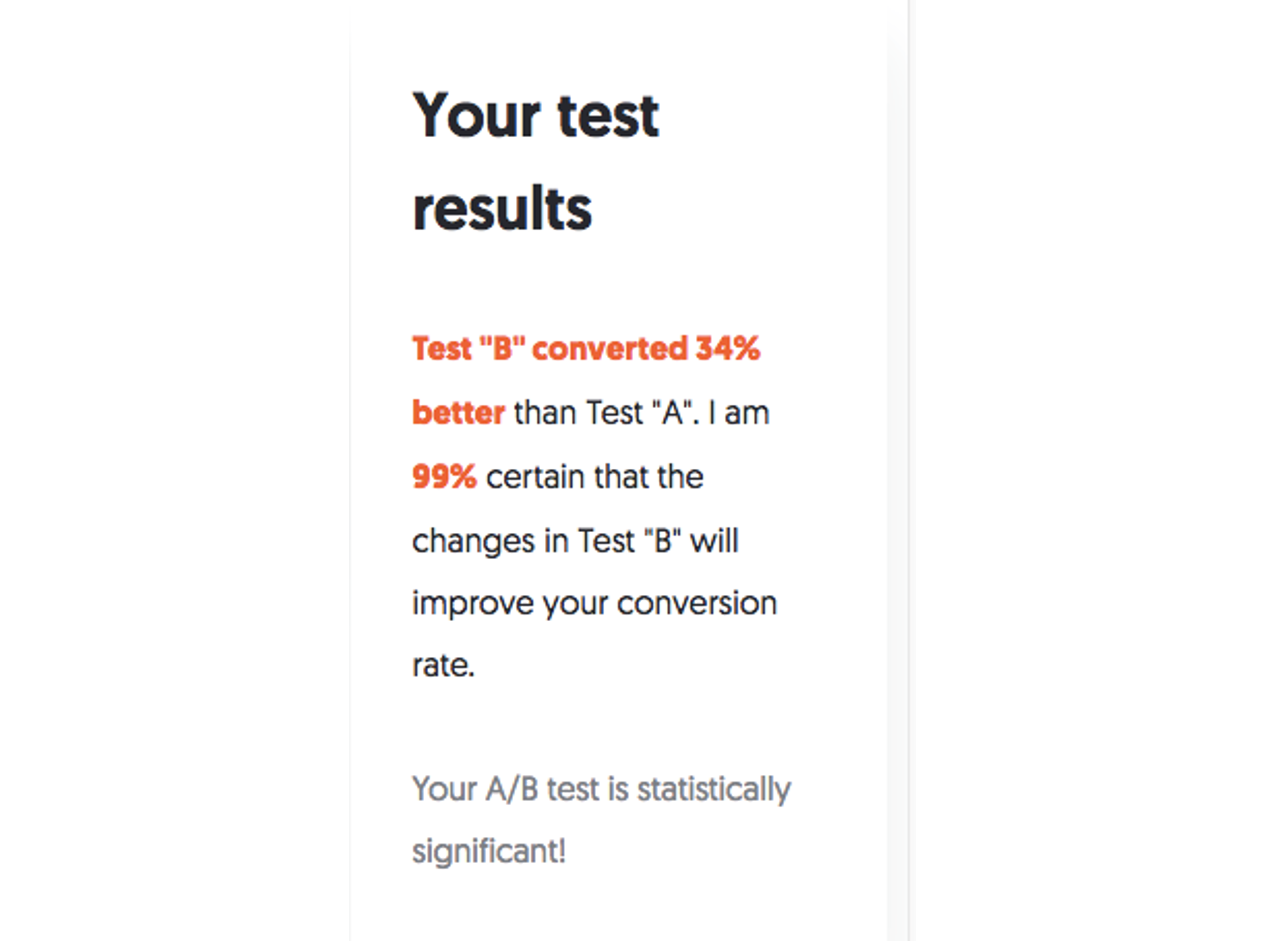Click the vertical divider right of the card

tap(908, 470)
